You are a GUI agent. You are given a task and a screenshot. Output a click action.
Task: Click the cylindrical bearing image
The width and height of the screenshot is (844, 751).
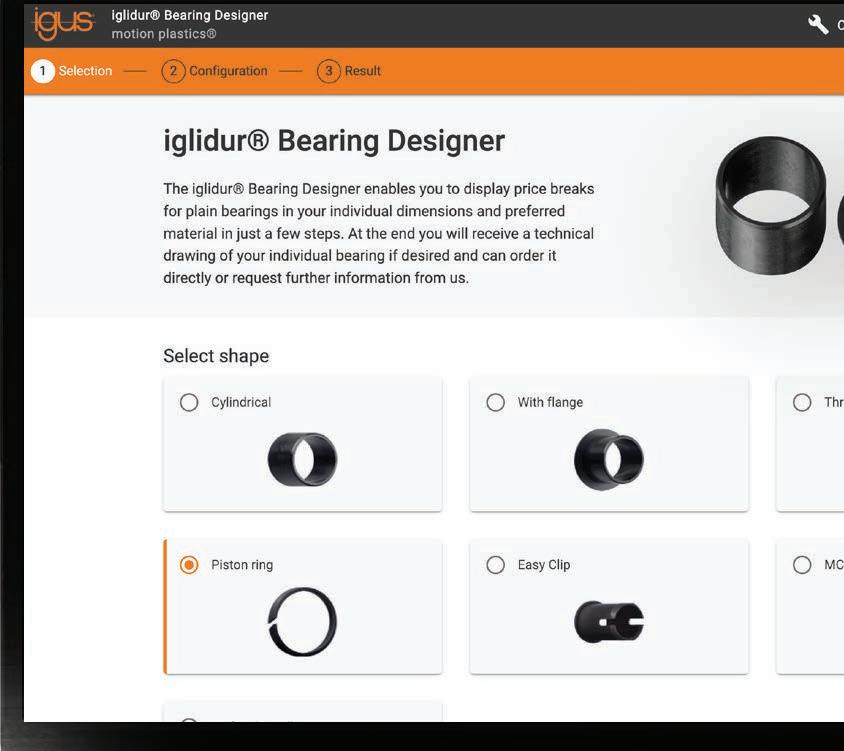point(303,459)
